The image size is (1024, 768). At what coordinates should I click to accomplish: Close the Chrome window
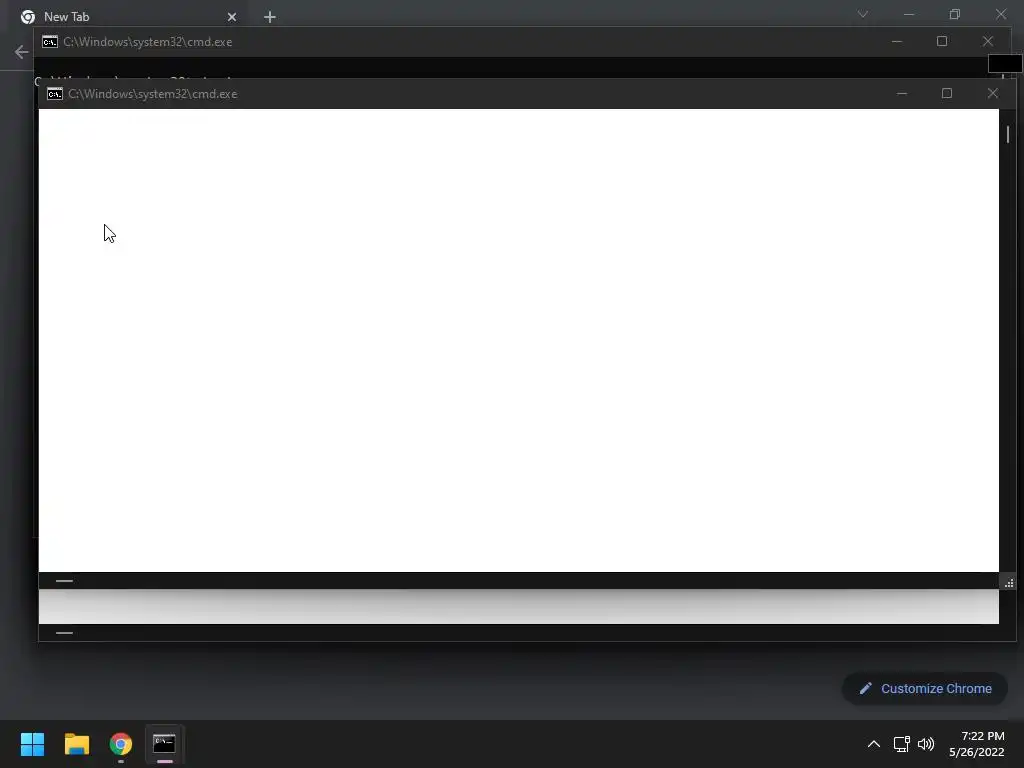coord(1000,14)
